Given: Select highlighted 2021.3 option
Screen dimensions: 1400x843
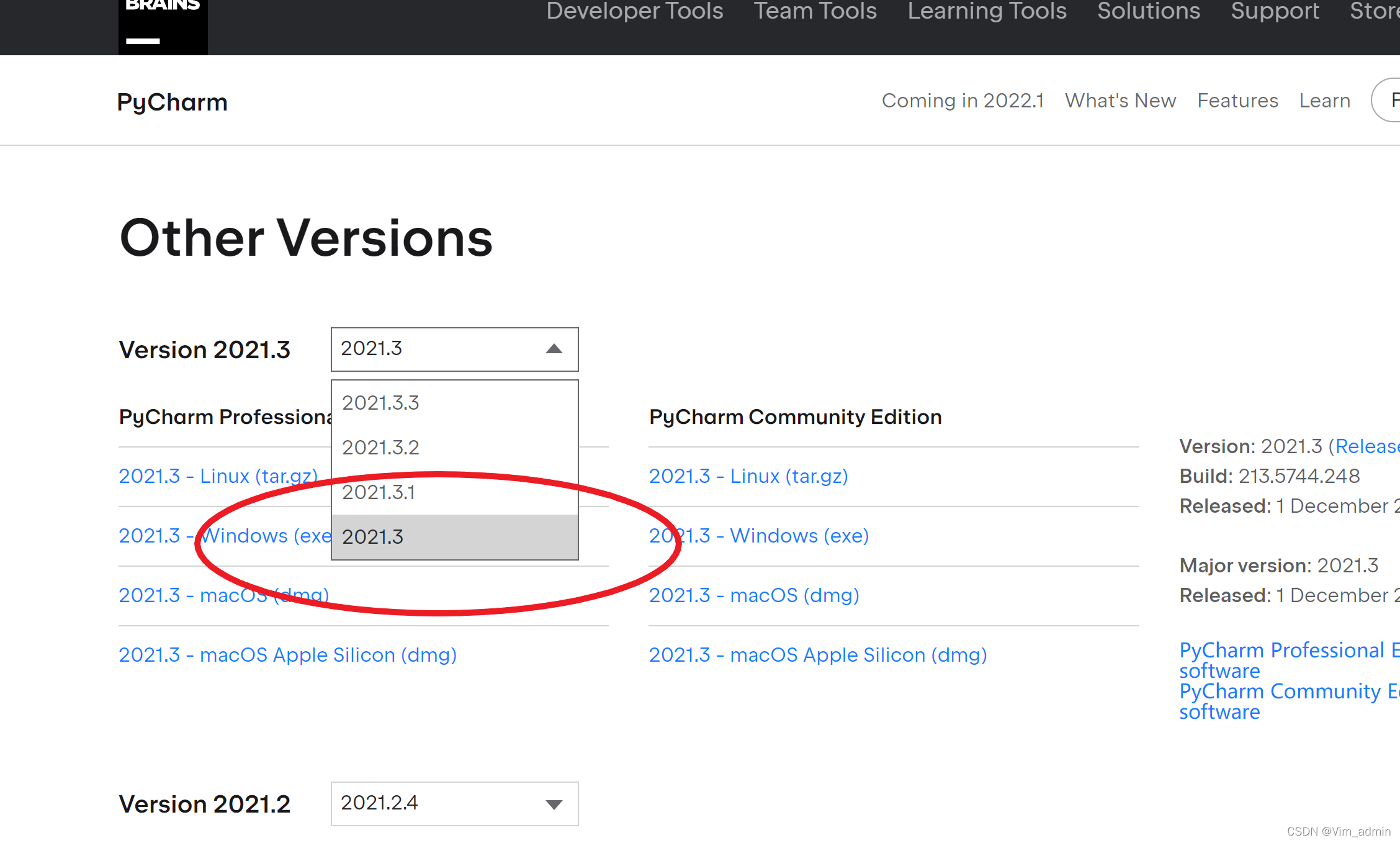Looking at the screenshot, I should pyautogui.click(x=372, y=537).
